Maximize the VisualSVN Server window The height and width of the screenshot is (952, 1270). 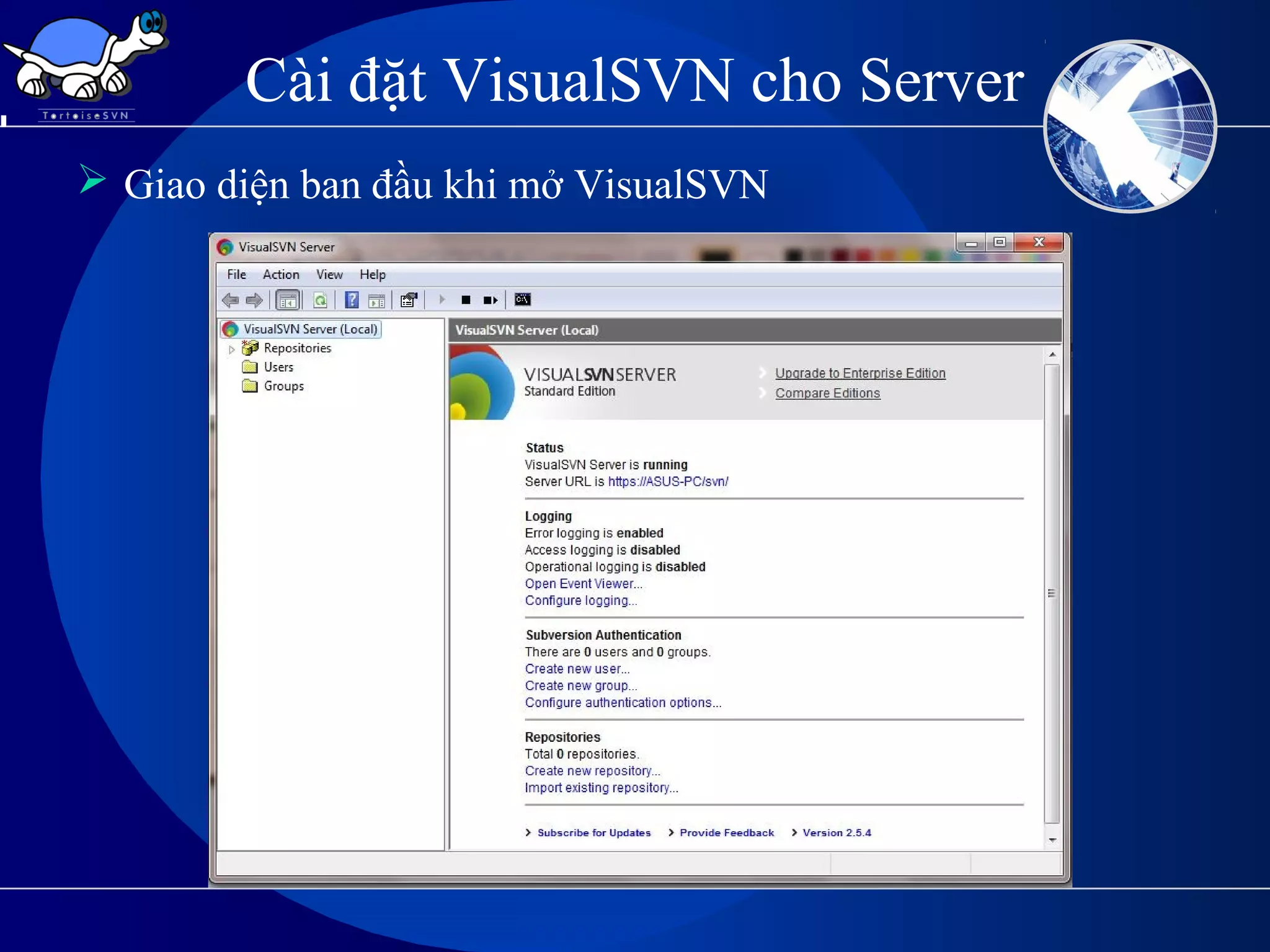(1000, 242)
